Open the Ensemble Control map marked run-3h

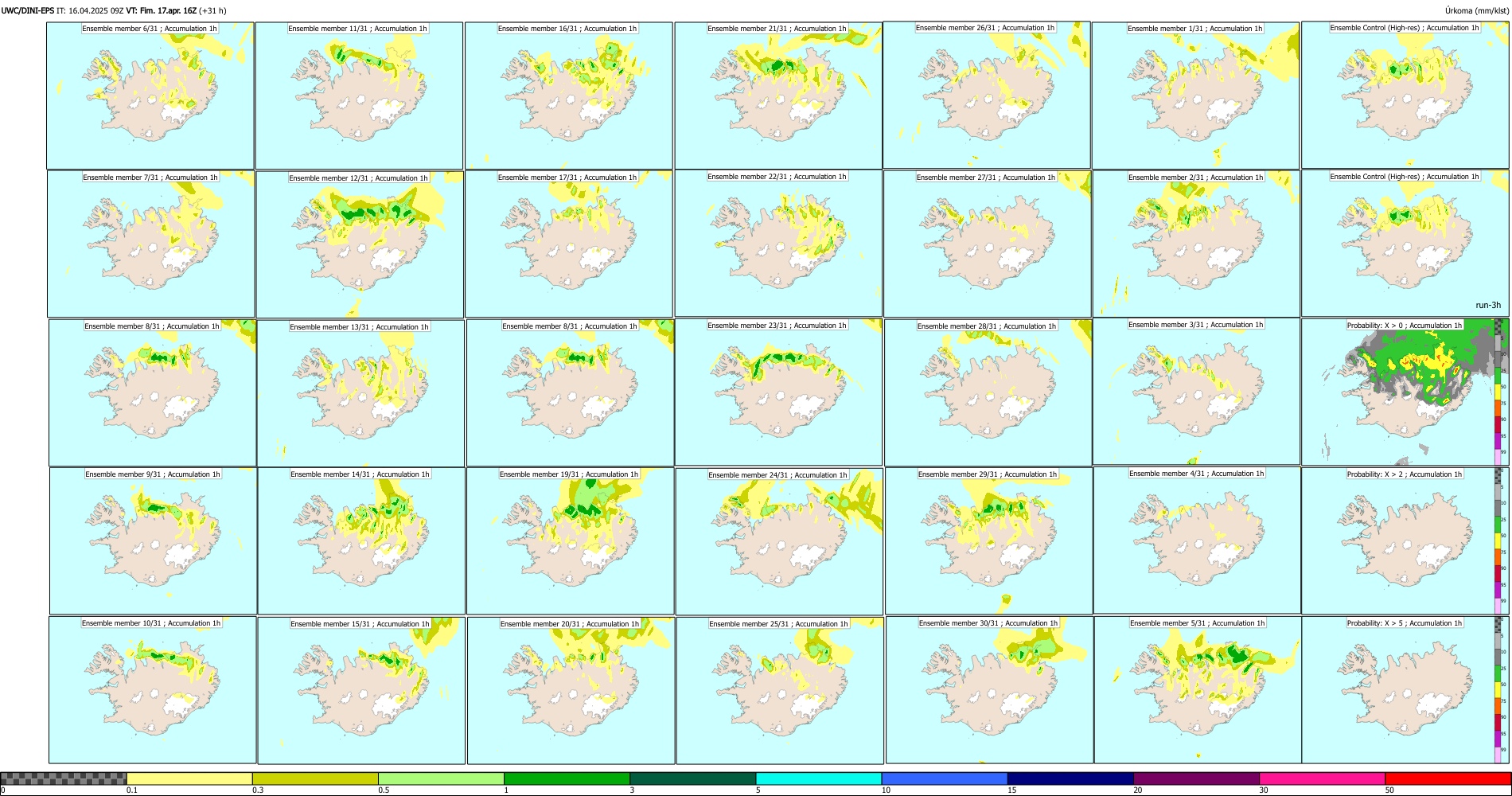(1405, 244)
